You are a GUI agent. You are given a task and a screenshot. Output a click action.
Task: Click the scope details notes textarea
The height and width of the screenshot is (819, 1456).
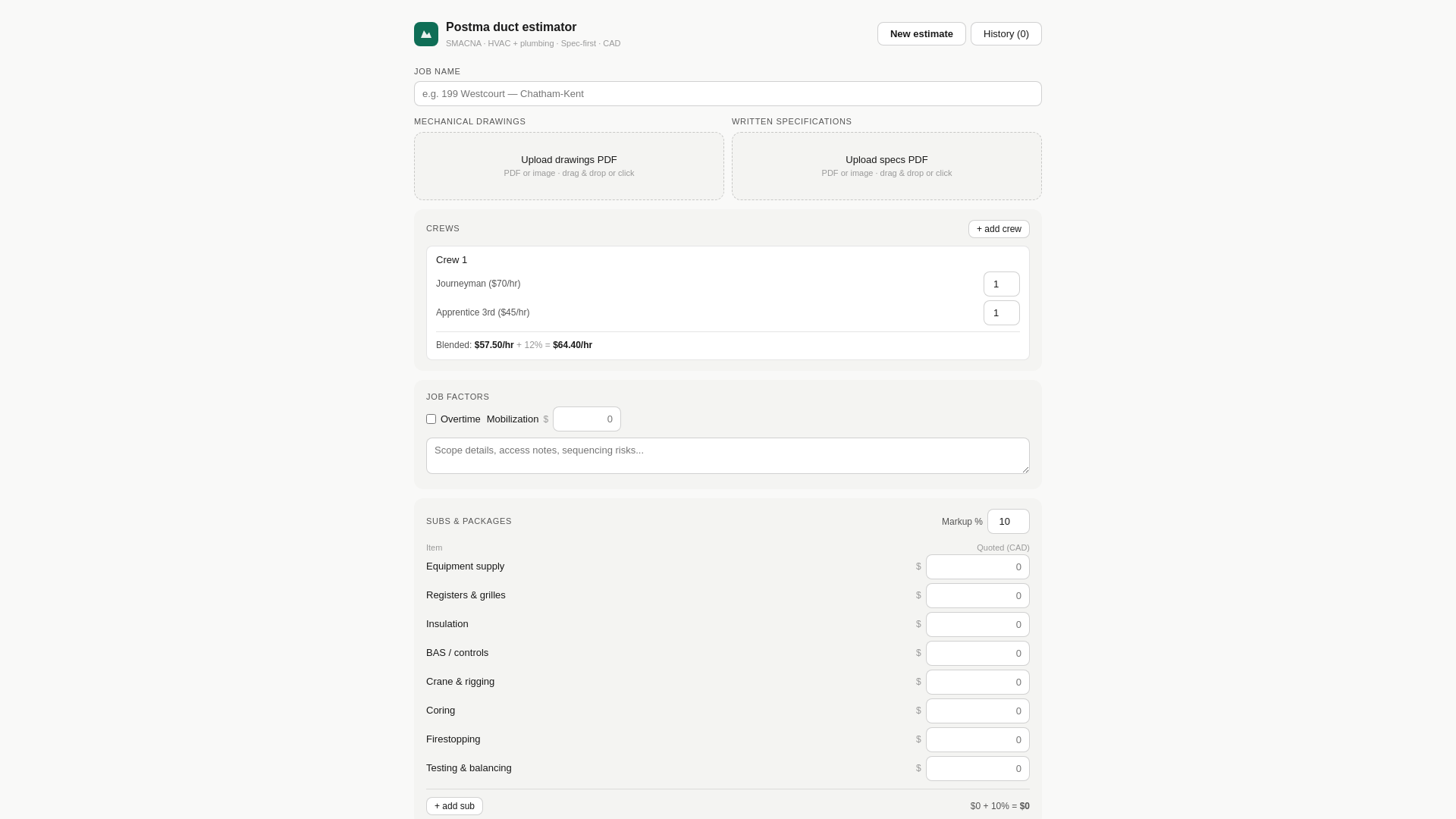point(728,456)
